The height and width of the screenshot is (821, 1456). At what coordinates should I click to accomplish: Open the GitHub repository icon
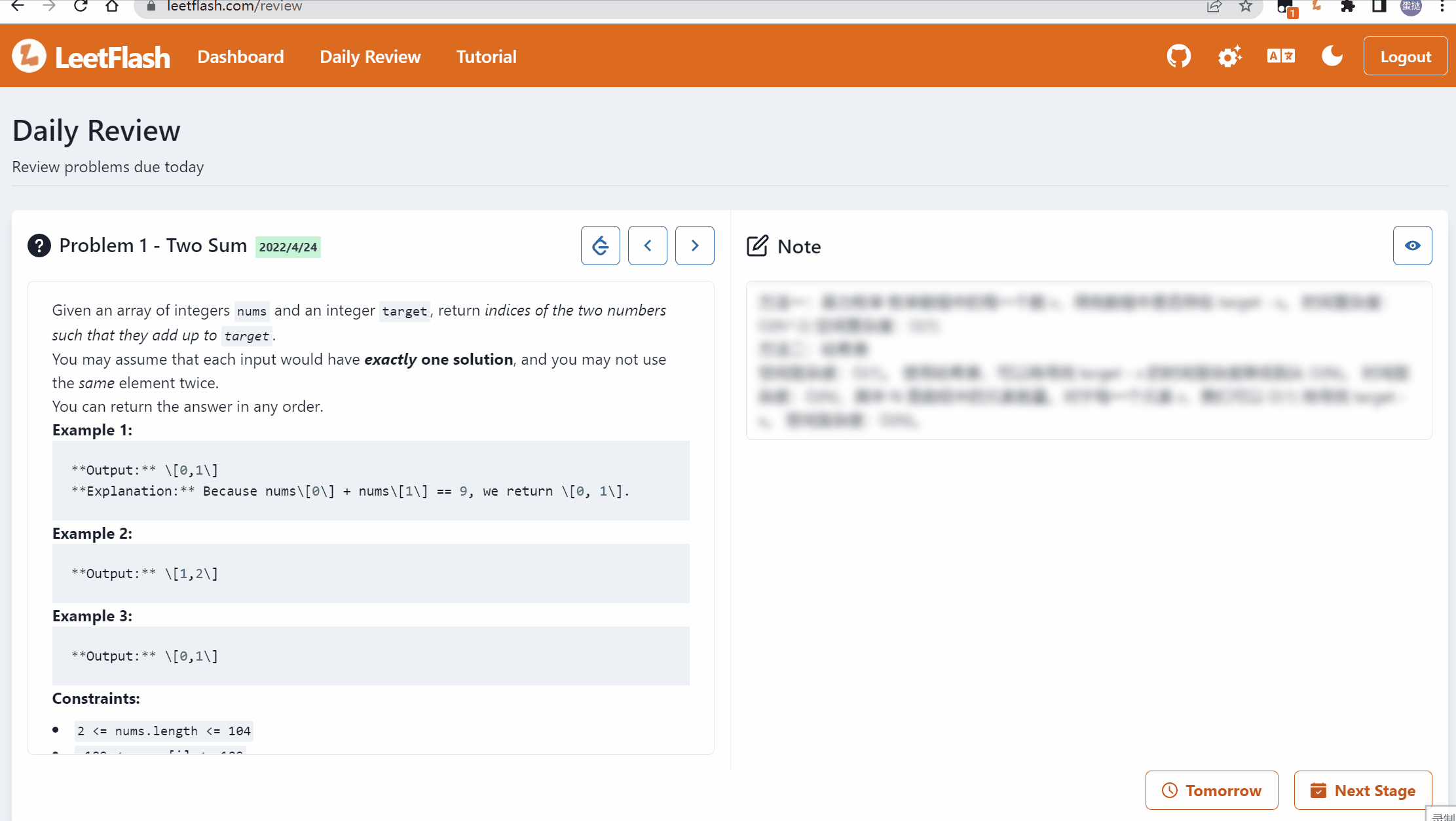coord(1178,56)
